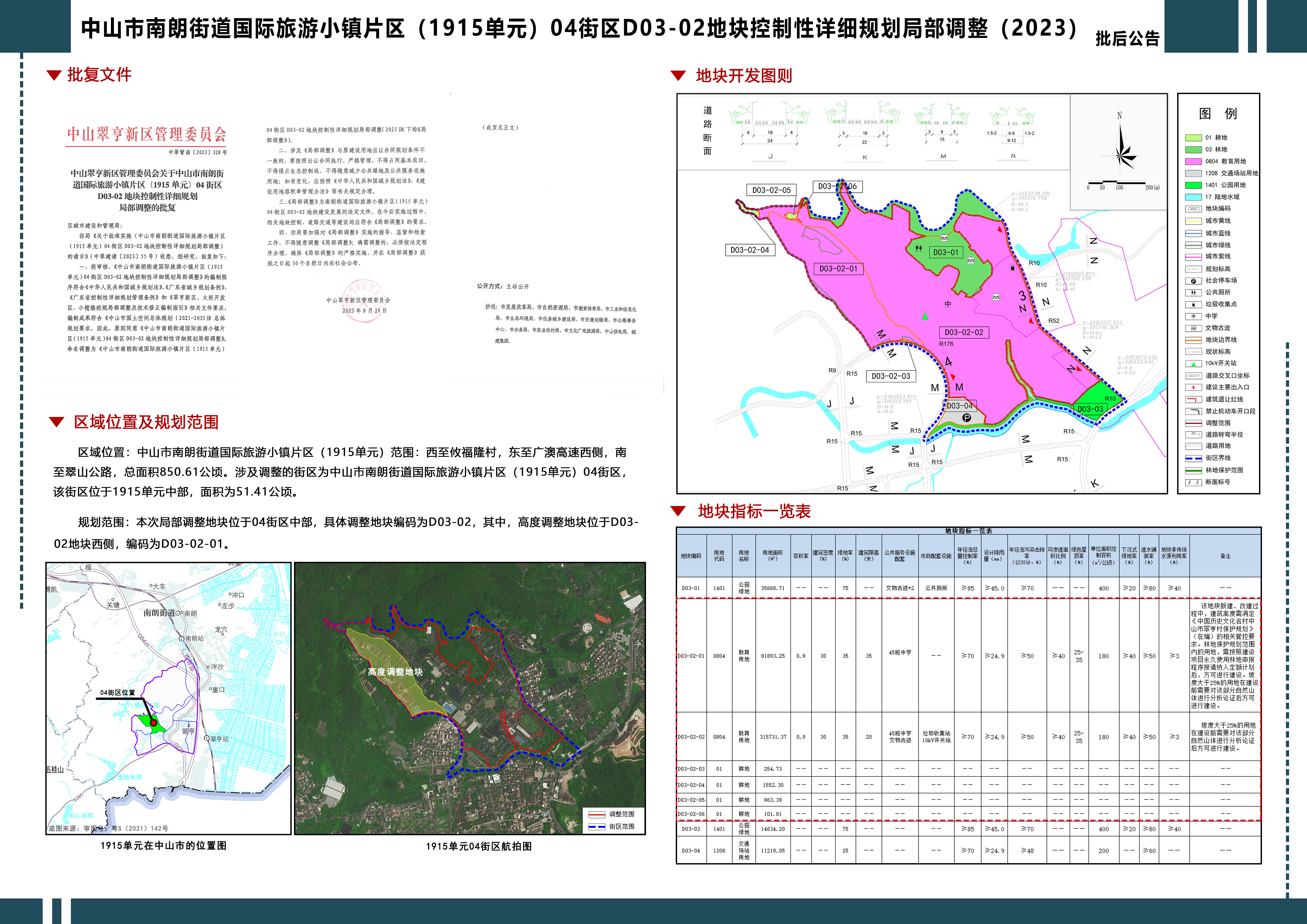Click the 图例 legend title

(1218, 113)
